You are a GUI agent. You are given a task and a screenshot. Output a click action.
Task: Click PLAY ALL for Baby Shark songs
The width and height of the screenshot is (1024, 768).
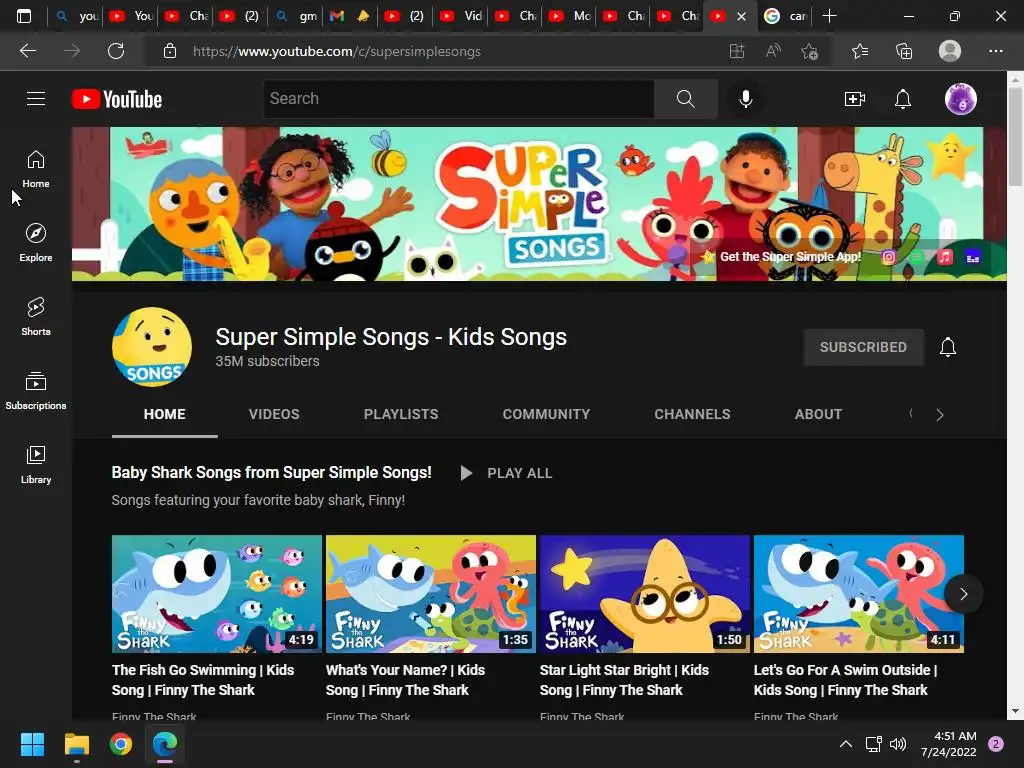pyautogui.click(x=507, y=473)
